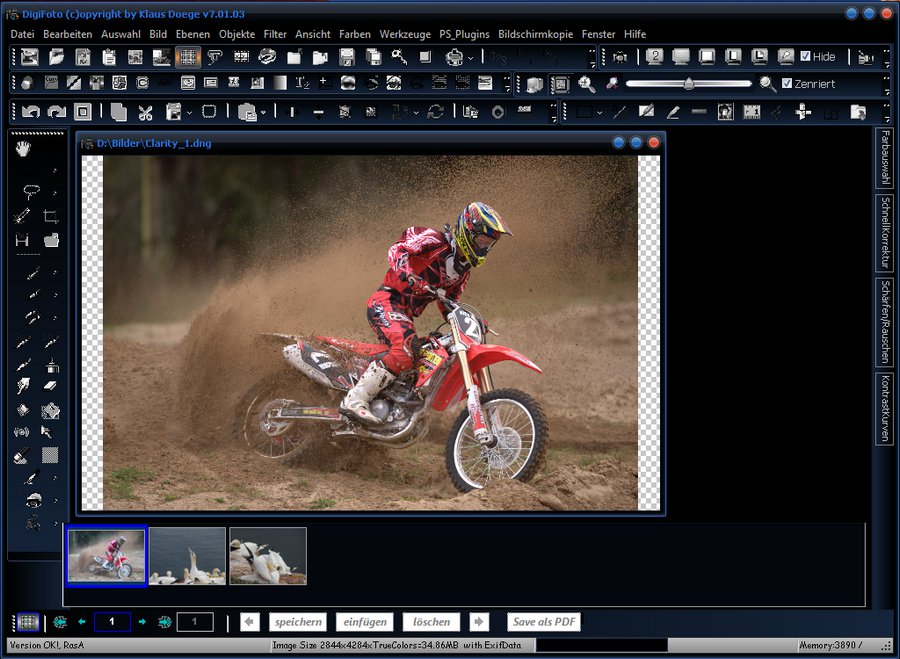Click the printer icon in toolbar
This screenshot has height=659, width=900.
455,57
